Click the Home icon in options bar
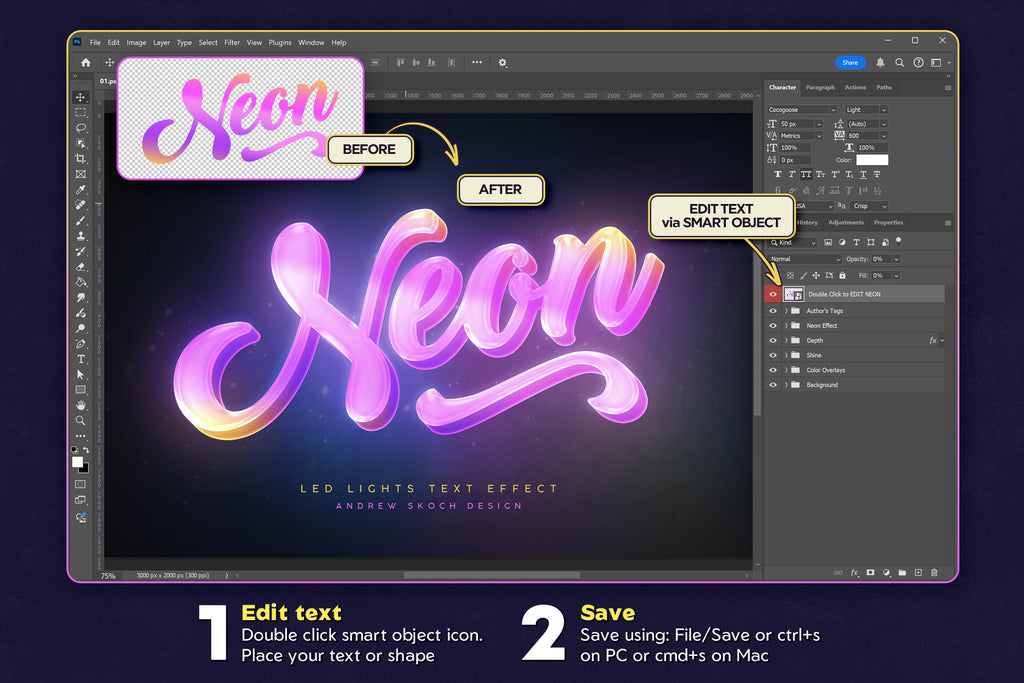Image resolution: width=1024 pixels, height=683 pixels. click(x=86, y=62)
